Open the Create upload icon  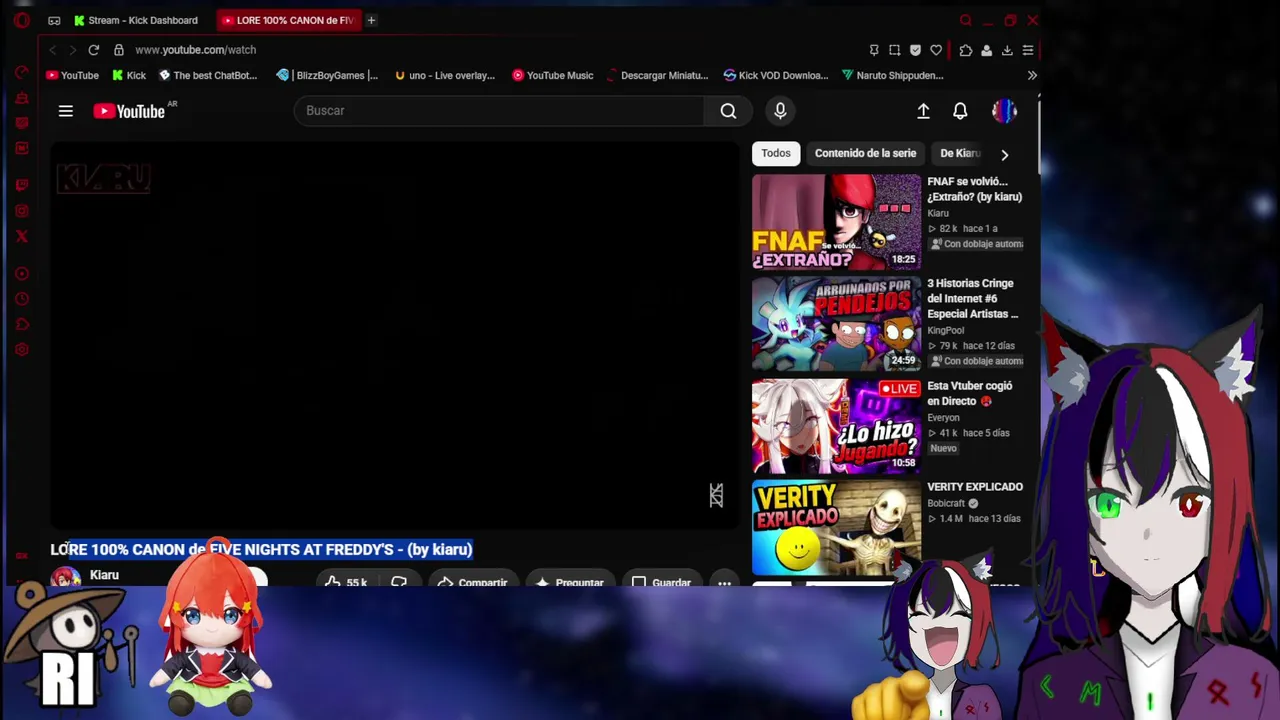click(x=923, y=111)
